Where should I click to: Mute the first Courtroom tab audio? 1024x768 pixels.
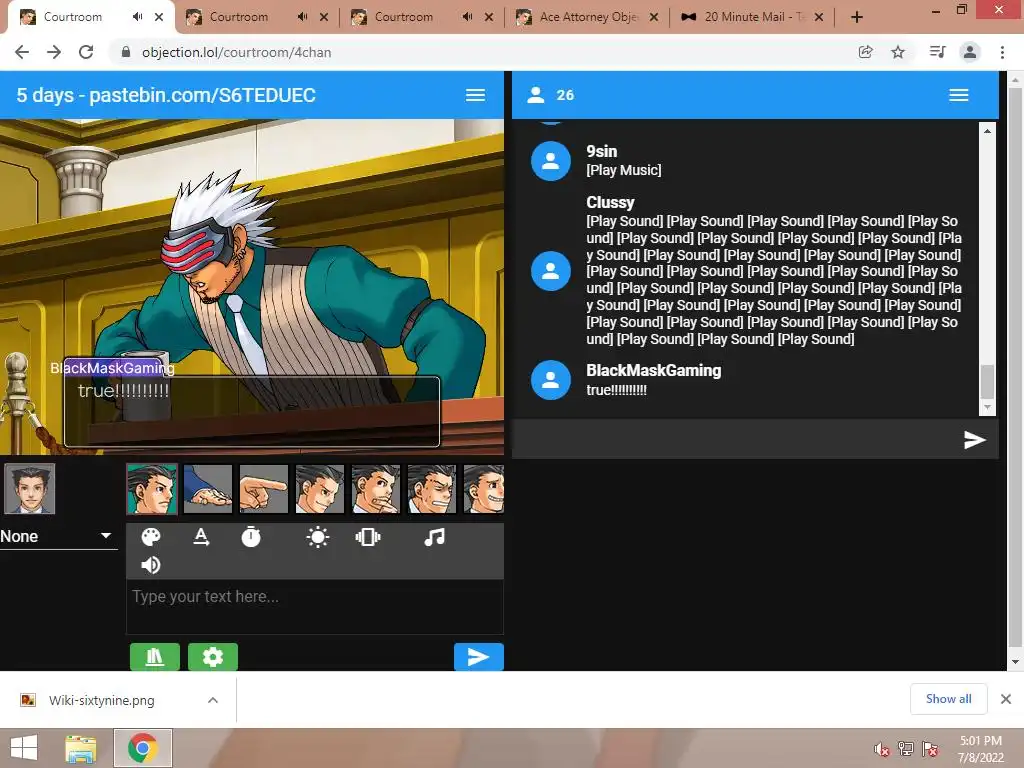coord(137,17)
